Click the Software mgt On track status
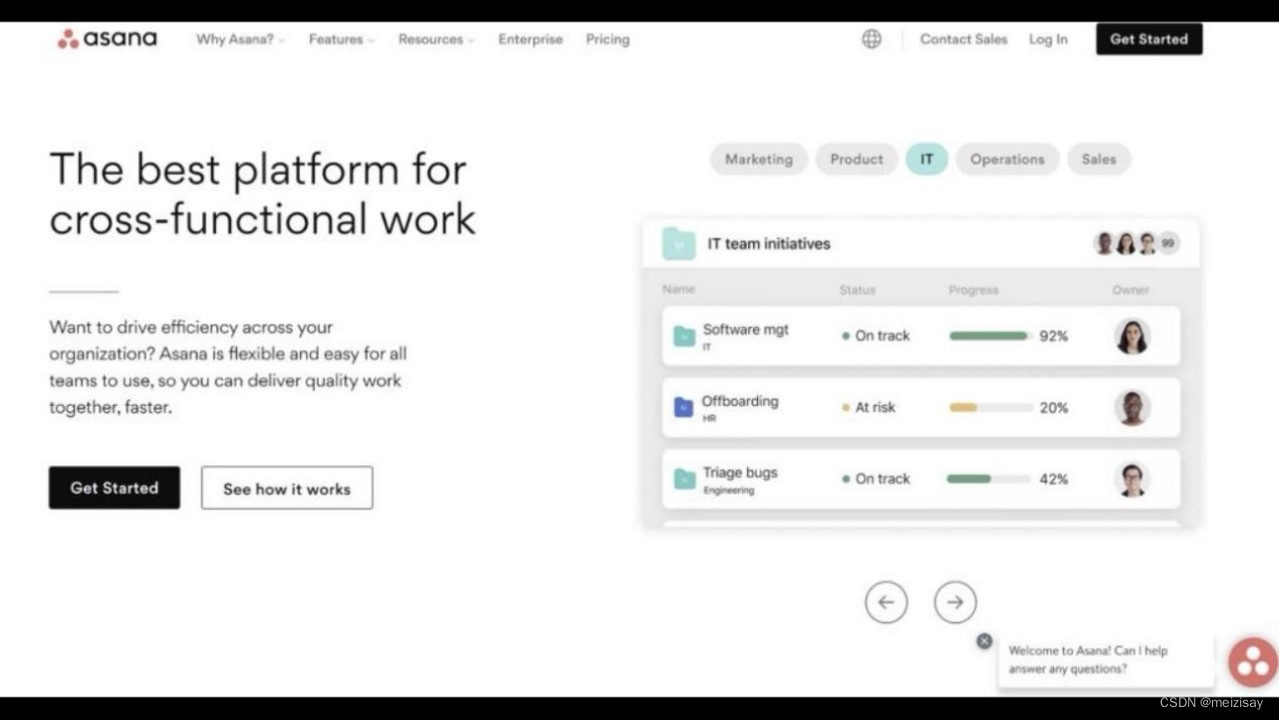Viewport: 1279px width, 720px height. [876, 336]
